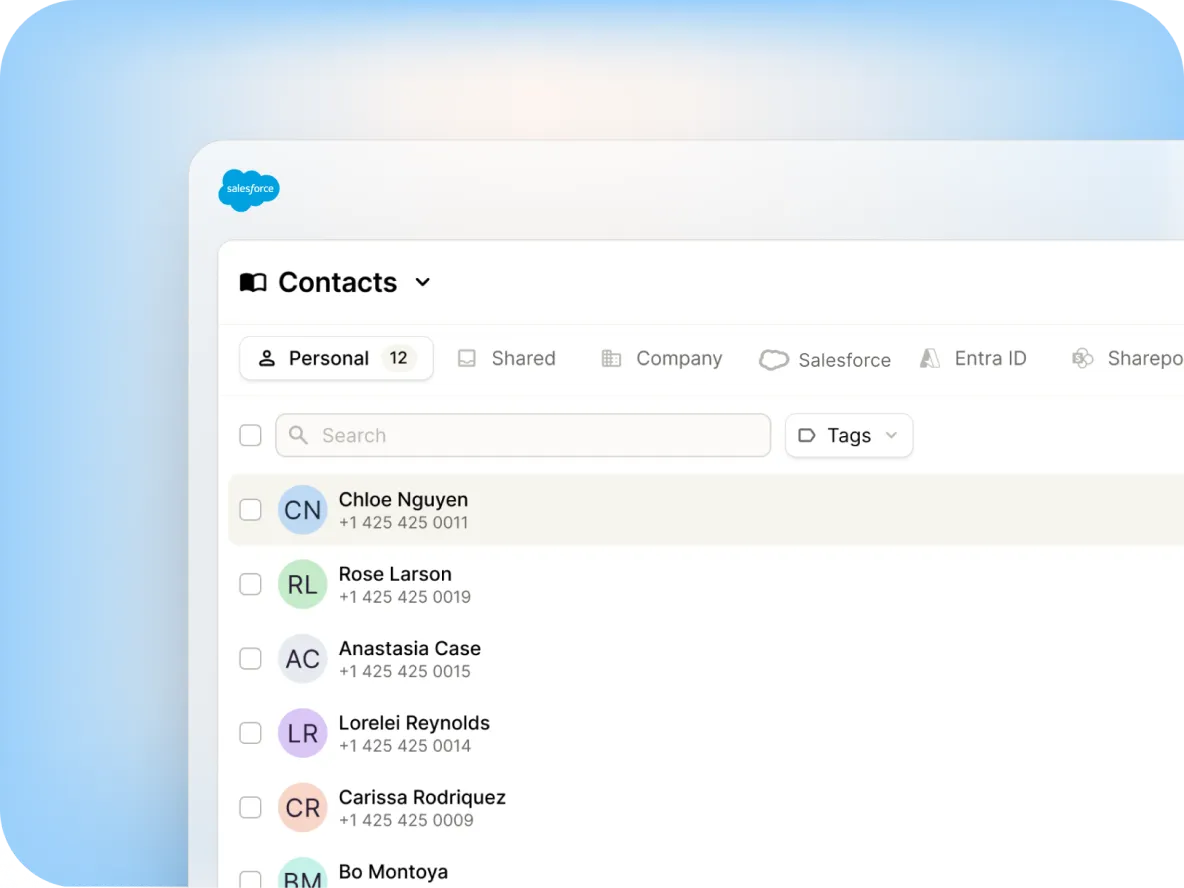The width and height of the screenshot is (1184, 888).
Task: Open contact Anastasia Case
Action: pyautogui.click(x=410, y=649)
